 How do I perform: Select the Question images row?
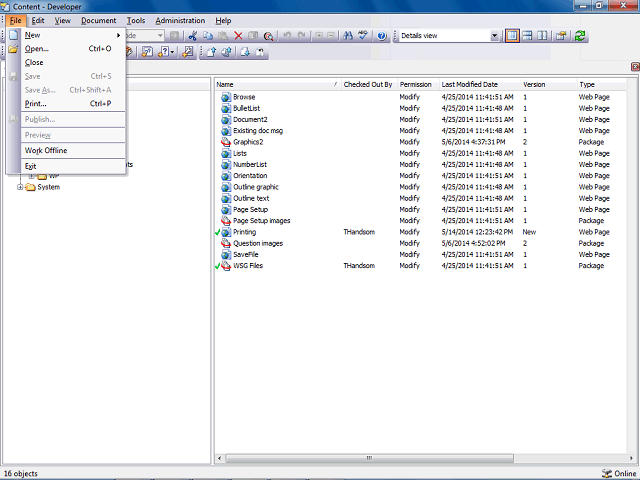click(x=420, y=243)
